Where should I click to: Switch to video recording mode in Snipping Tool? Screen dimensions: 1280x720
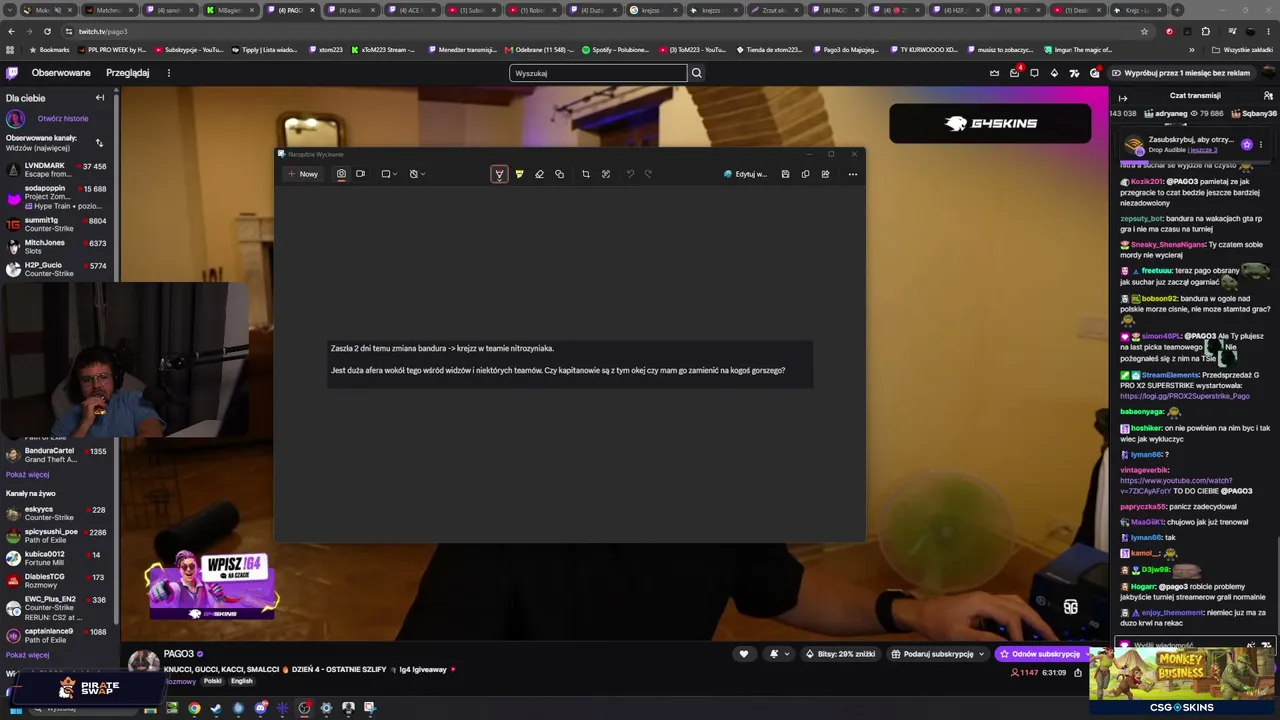click(x=360, y=174)
